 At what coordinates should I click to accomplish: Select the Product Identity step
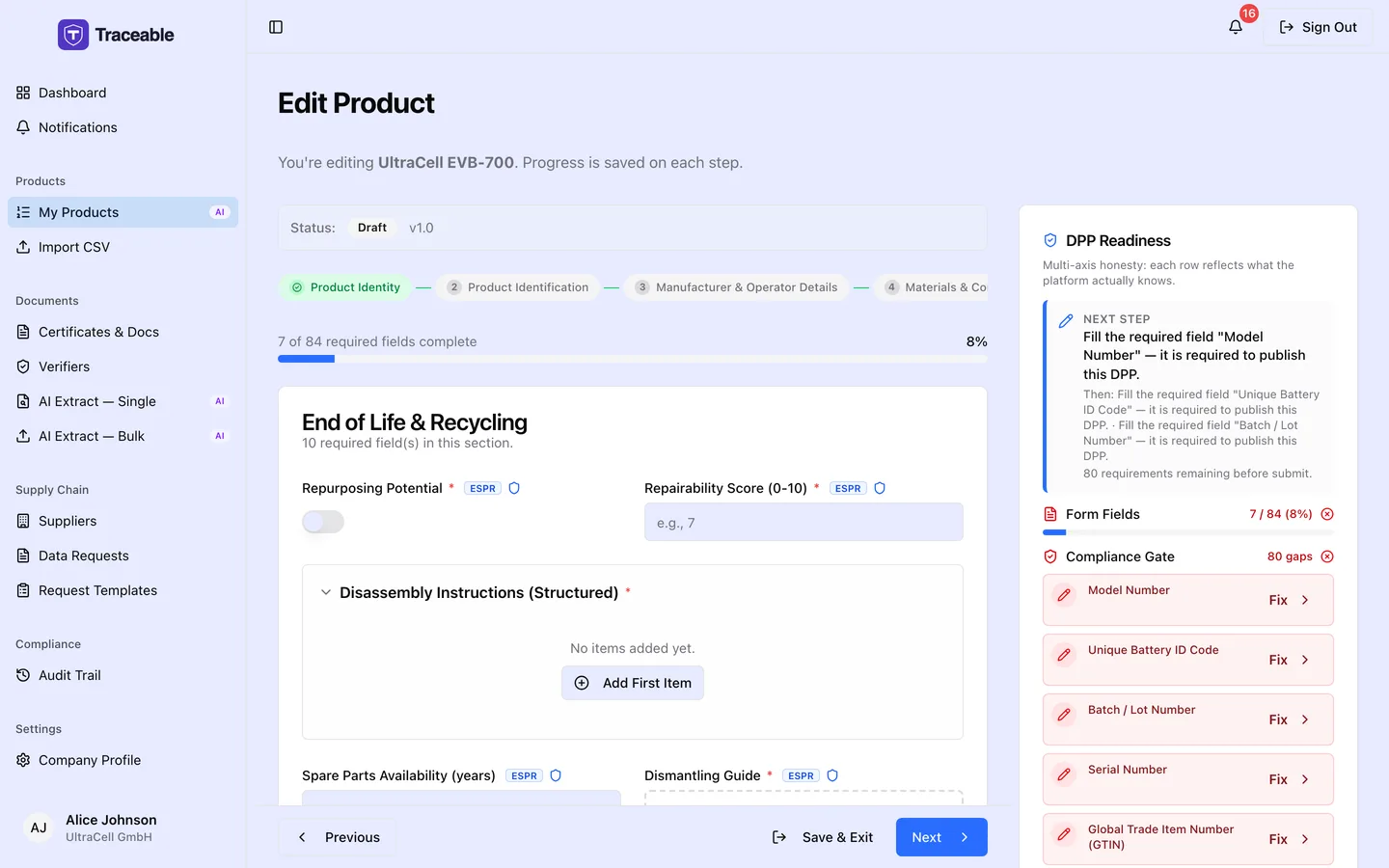click(345, 287)
